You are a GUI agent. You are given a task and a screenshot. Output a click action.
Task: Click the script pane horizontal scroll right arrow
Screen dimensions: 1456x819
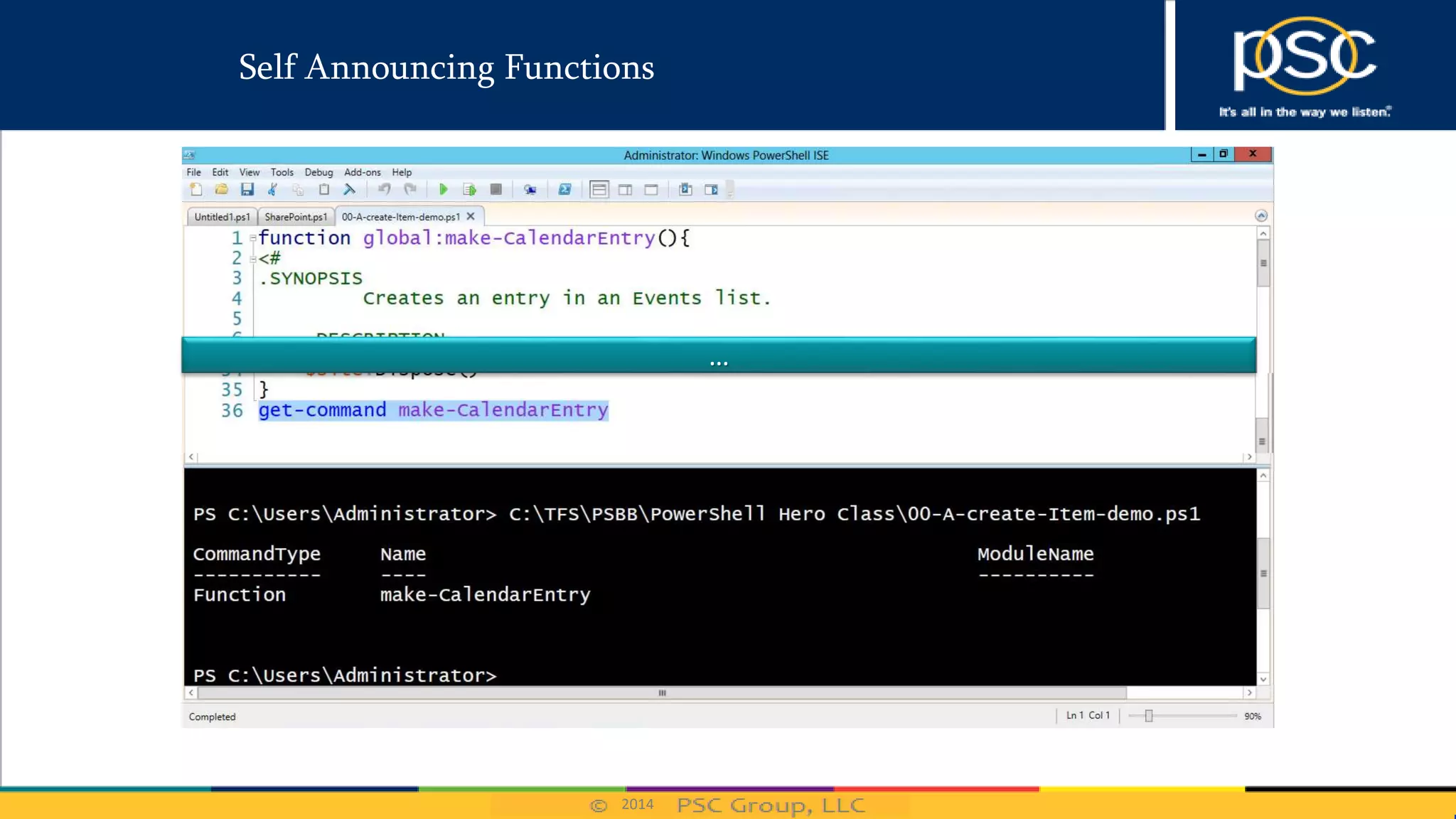click(1250, 457)
